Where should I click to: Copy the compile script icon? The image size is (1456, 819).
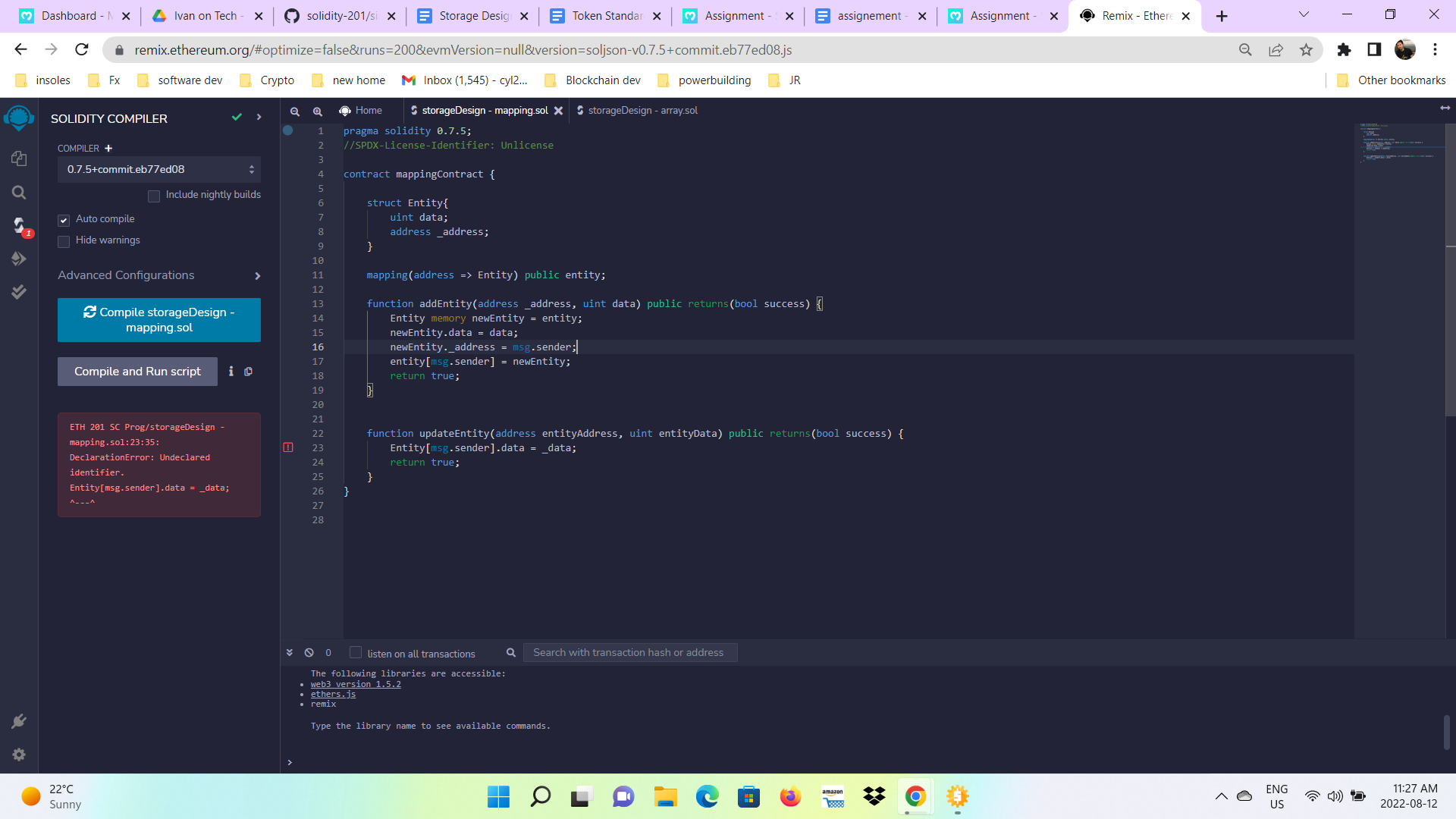pos(248,372)
